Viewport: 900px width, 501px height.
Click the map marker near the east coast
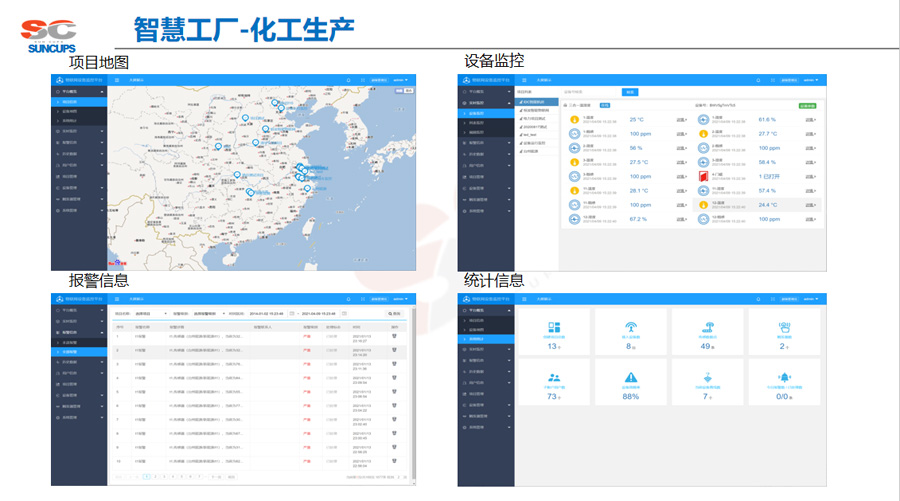[x=307, y=187]
